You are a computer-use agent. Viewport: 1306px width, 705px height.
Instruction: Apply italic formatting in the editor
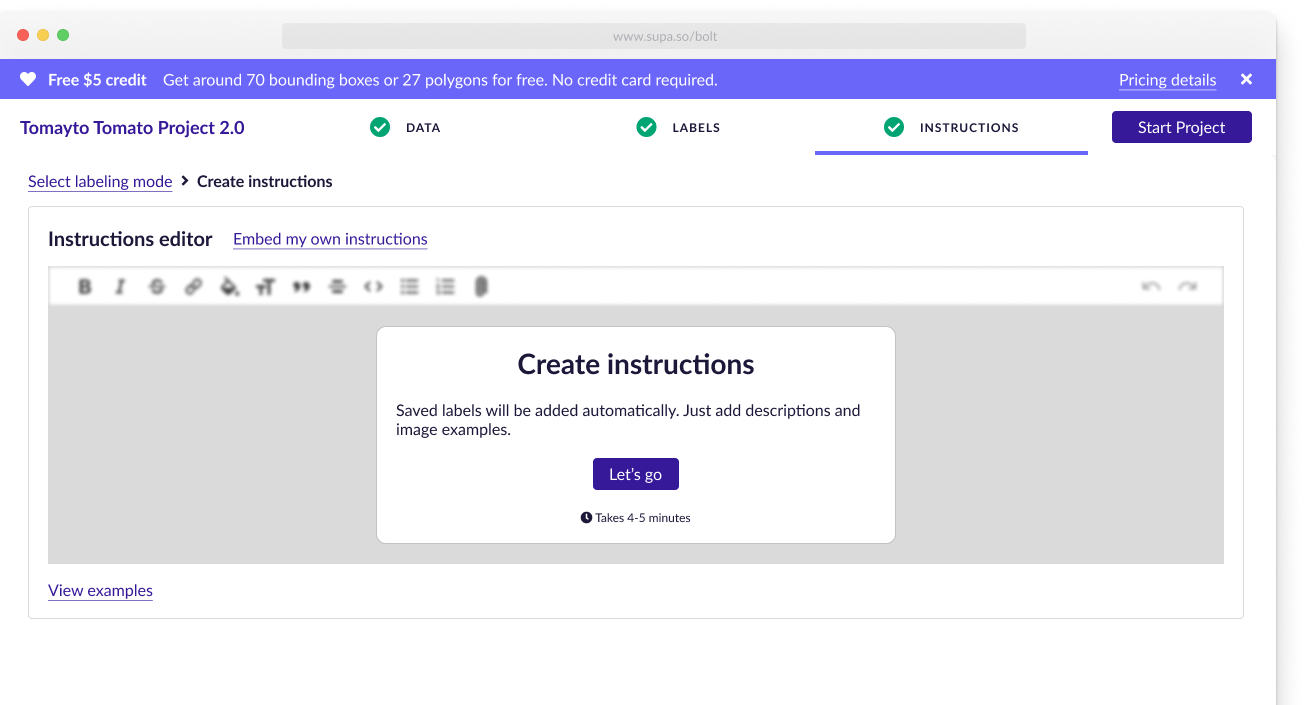pos(120,287)
